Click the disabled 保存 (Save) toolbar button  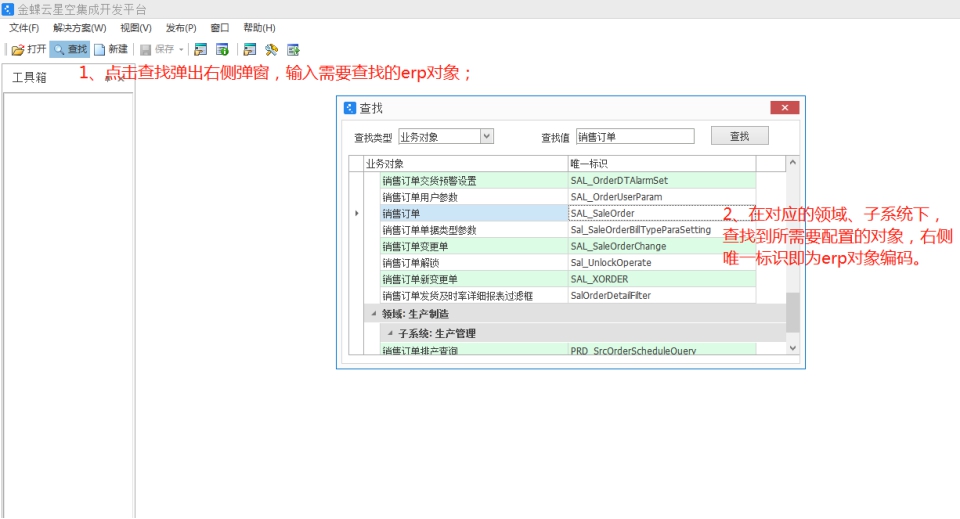coord(157,50)
